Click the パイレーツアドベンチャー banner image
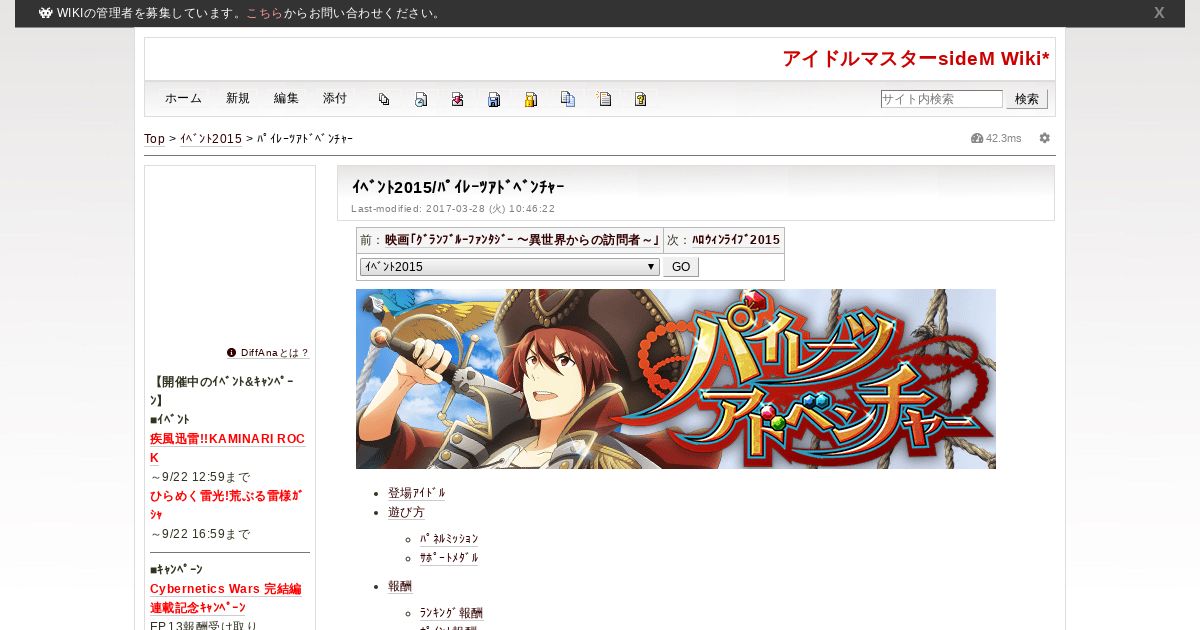The width and height of the screenshot is (1200, 630). coord(676,379)
